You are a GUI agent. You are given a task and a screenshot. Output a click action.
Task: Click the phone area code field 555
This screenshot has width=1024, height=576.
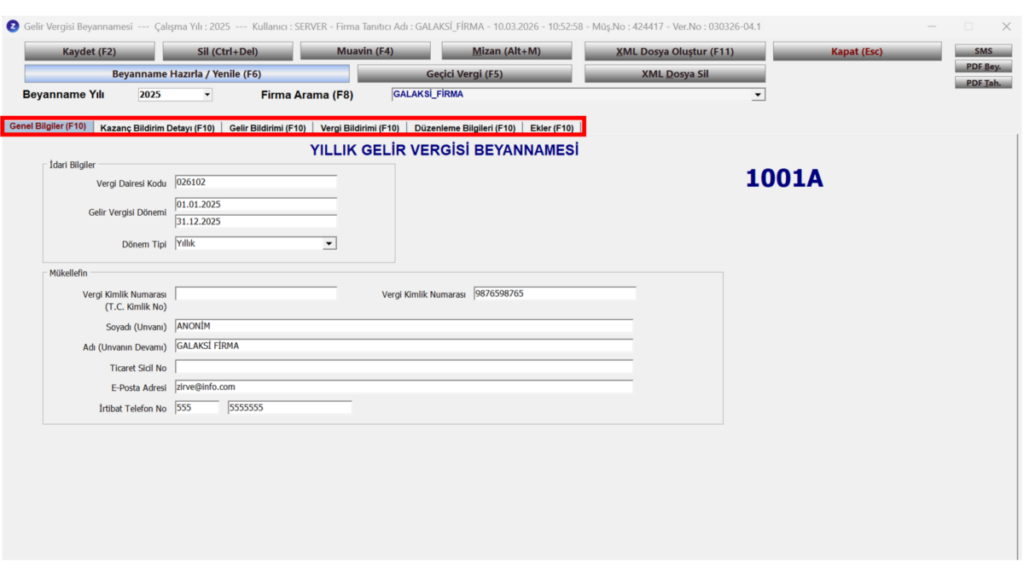pos(197,408)
